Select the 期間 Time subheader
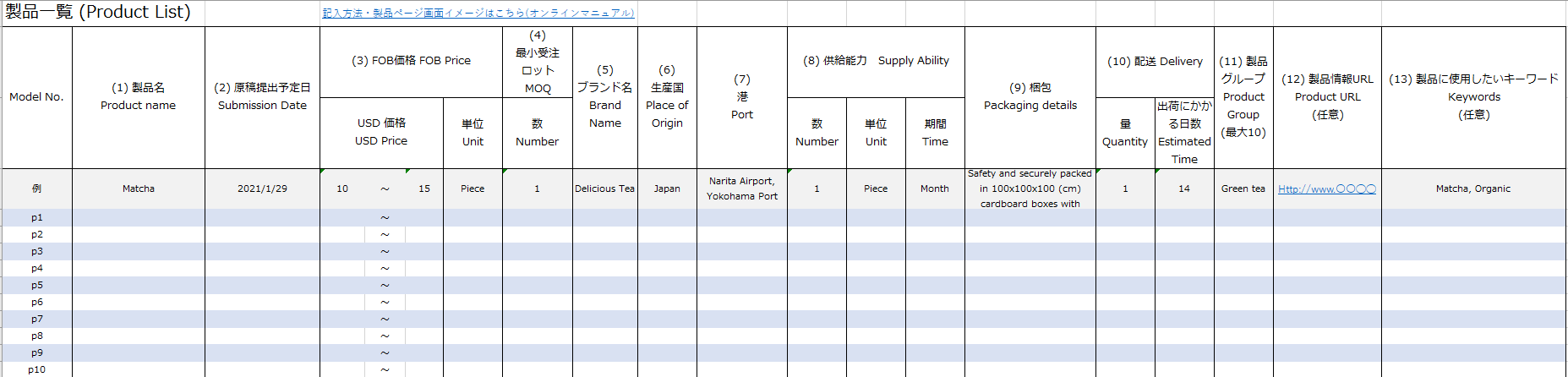 tap(935, 133)
